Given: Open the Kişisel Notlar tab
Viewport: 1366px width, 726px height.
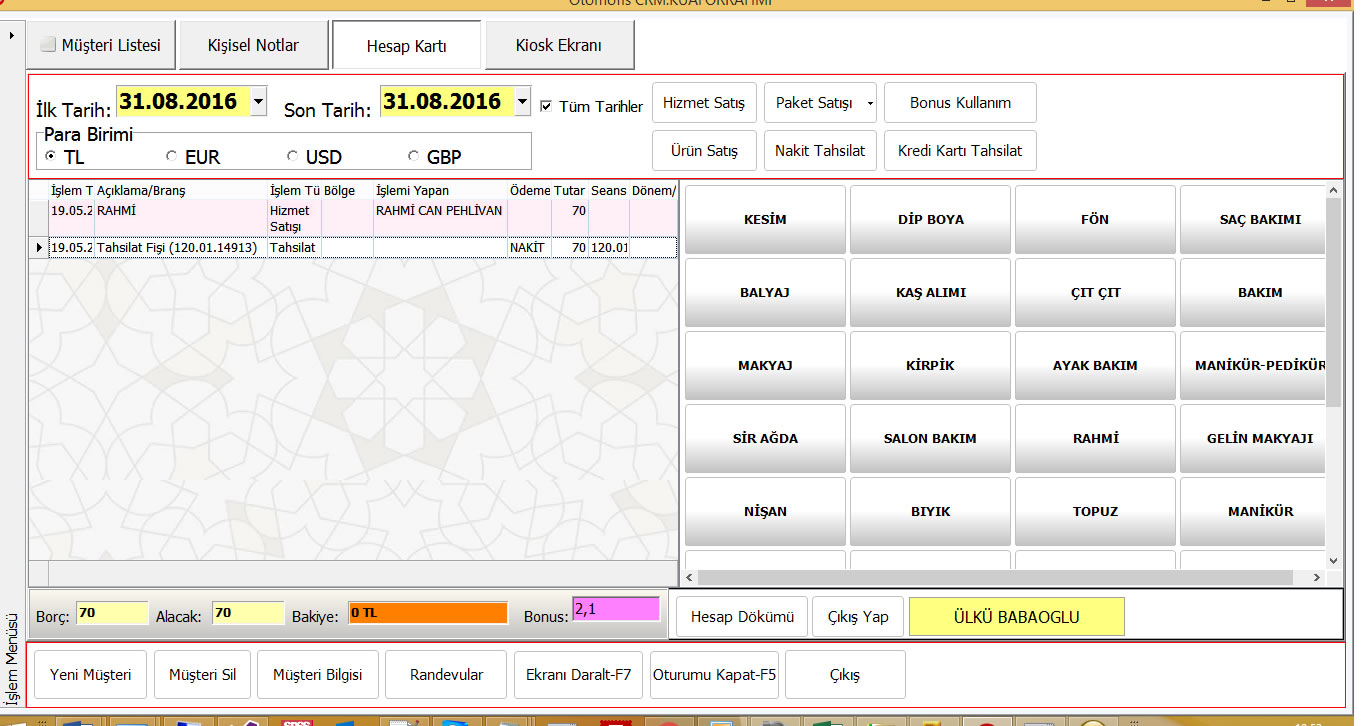Looking at the screenshot, I should click(x=253, y=45).
